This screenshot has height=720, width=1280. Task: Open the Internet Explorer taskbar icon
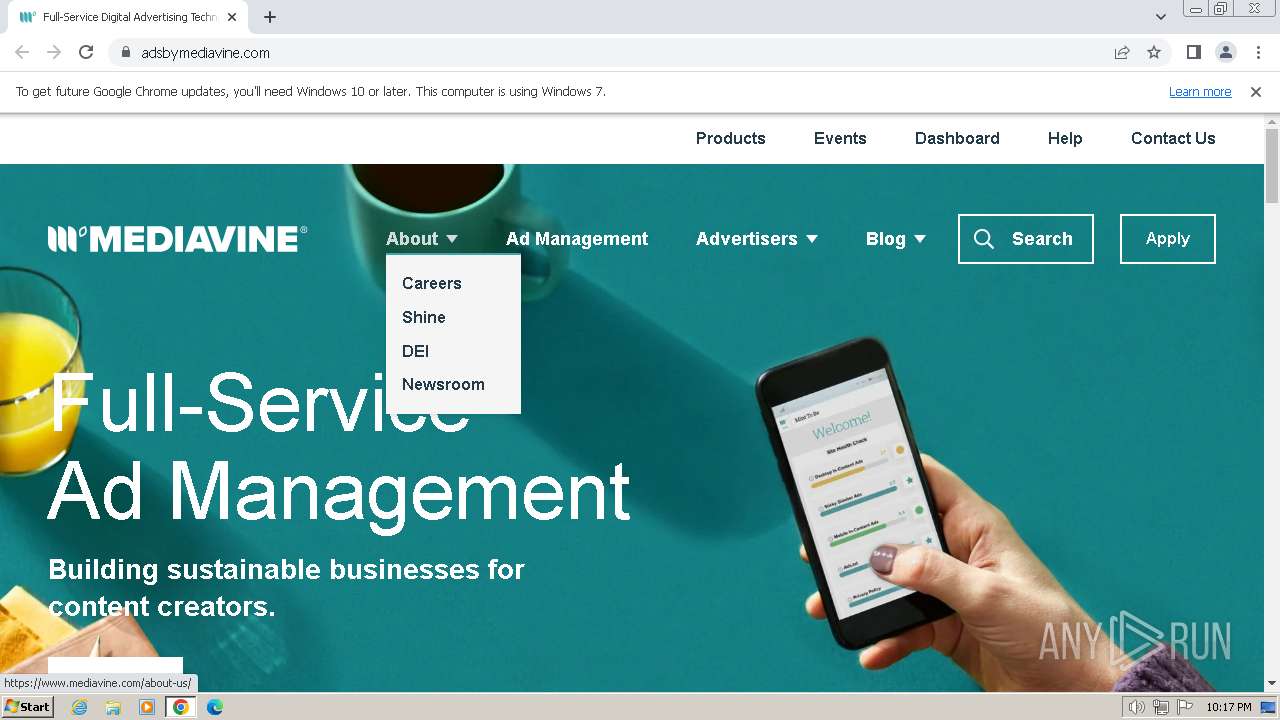click(79, 707)
